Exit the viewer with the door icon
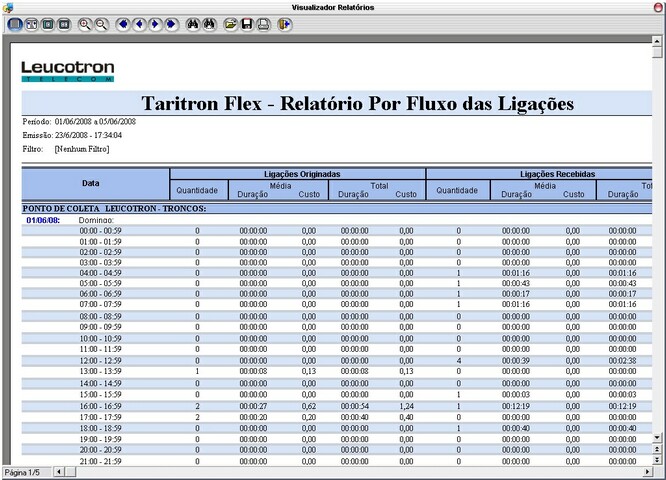Viewport: 666px width, 480px height. 285,24
